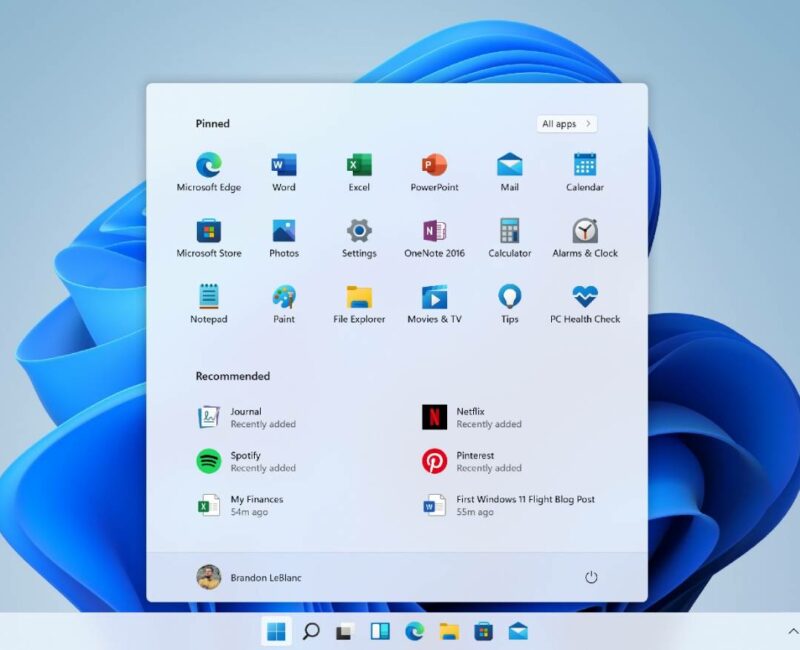Viewport: 800px width, 650px height.
Task: Launch OneNote 2016
Action: (434, 238)
